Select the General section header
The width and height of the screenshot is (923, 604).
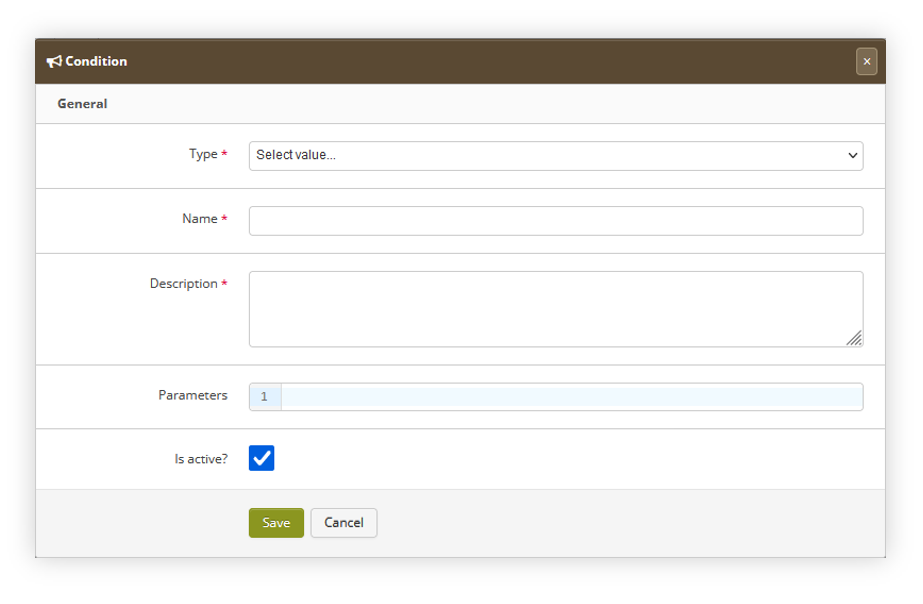[x=82, y=104]
